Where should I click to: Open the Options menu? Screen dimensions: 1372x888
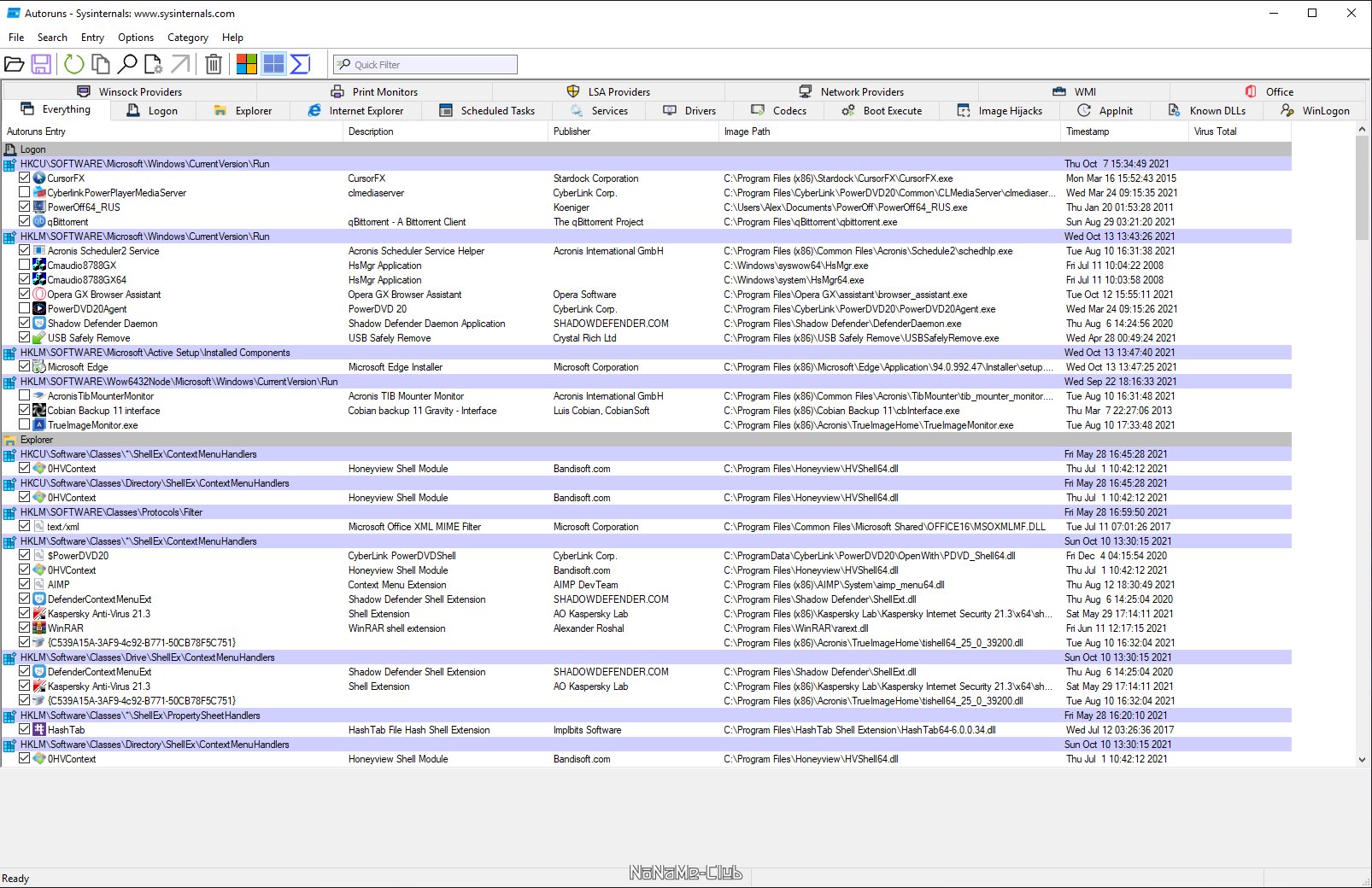coord(136,38)
